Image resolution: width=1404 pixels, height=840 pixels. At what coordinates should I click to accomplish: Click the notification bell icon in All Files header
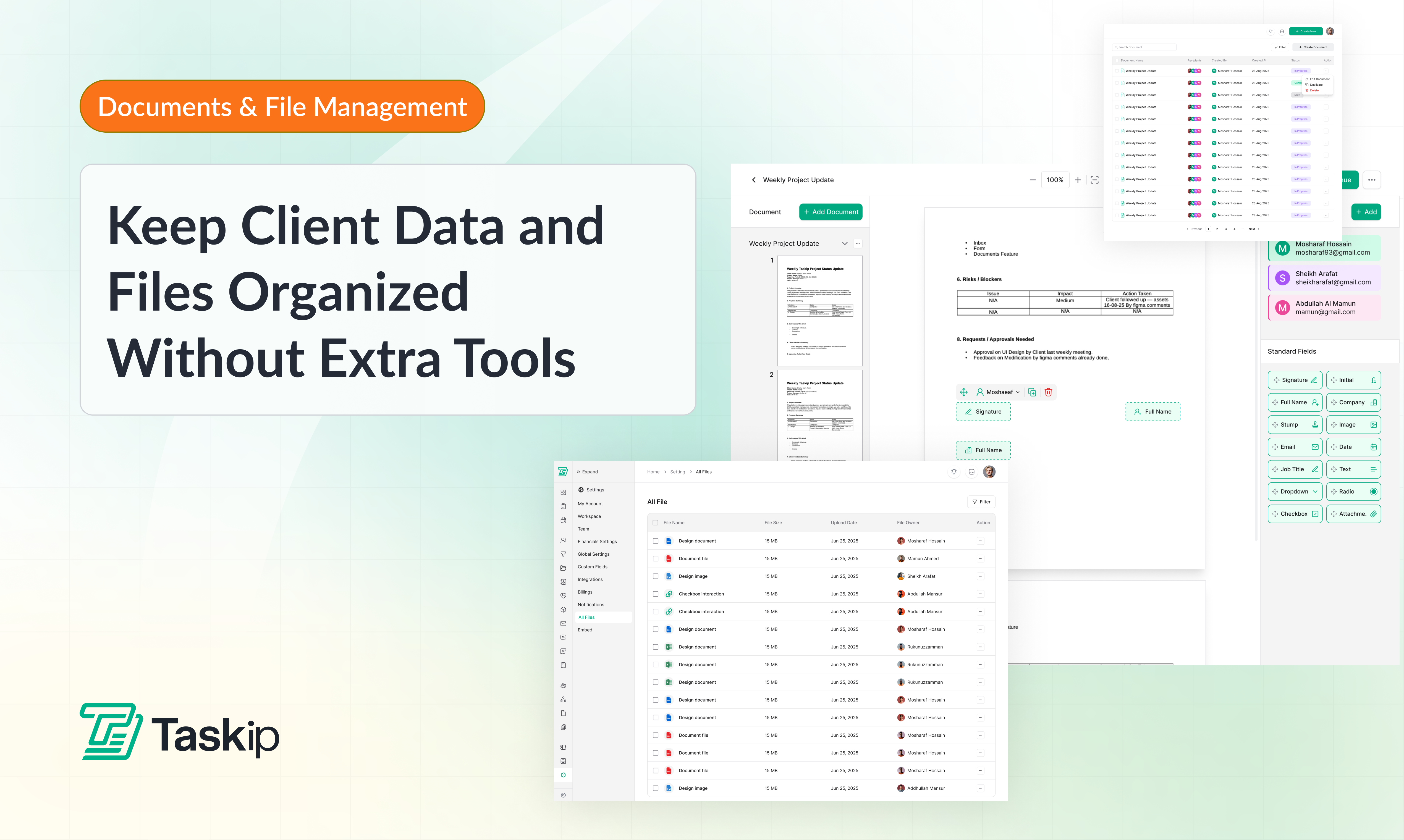[954, 471]
